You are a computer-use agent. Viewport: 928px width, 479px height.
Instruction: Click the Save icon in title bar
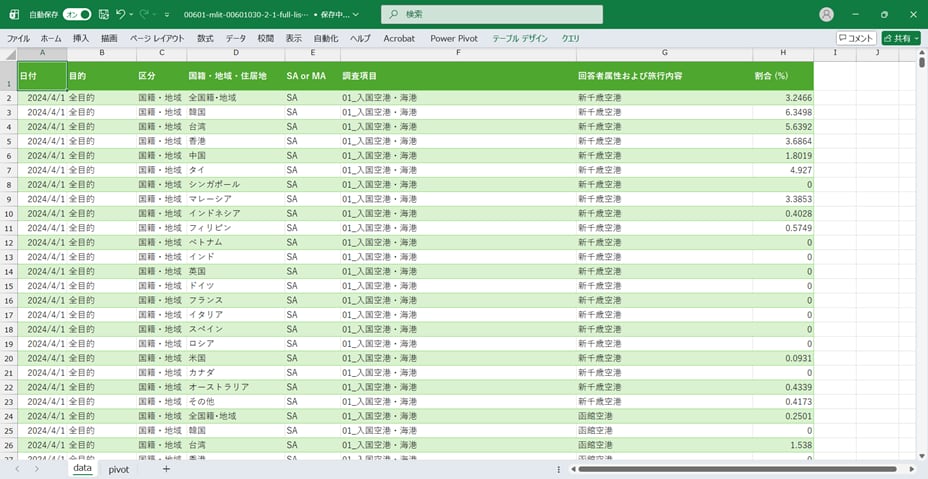click(x=103, y=15)
